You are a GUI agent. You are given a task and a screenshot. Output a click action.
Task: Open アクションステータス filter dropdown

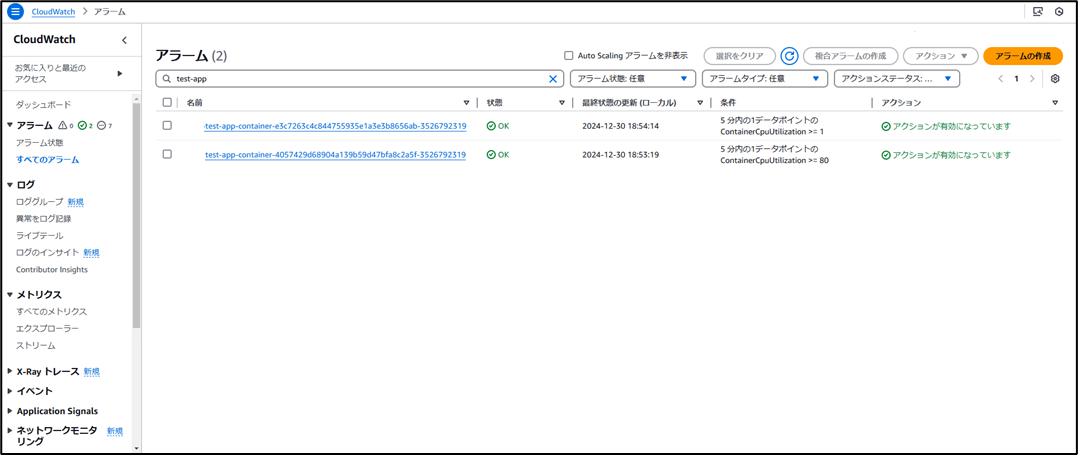point(896,78)
